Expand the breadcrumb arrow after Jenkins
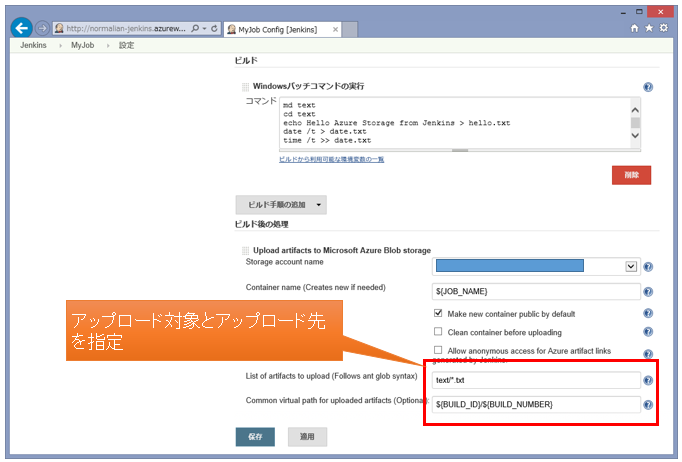 (x=60, y=46)
